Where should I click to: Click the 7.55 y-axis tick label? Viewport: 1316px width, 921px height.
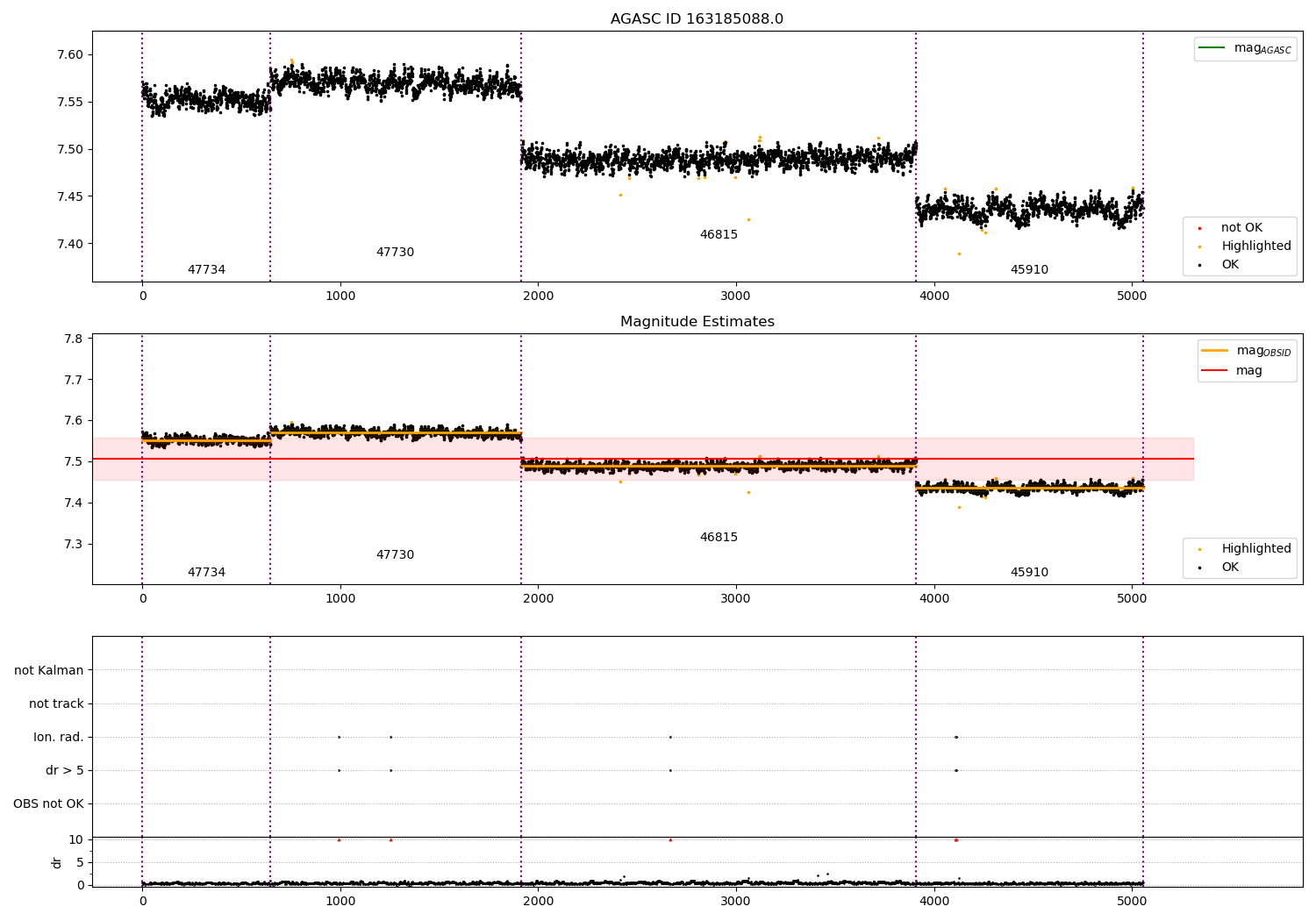tap(69, 102)
